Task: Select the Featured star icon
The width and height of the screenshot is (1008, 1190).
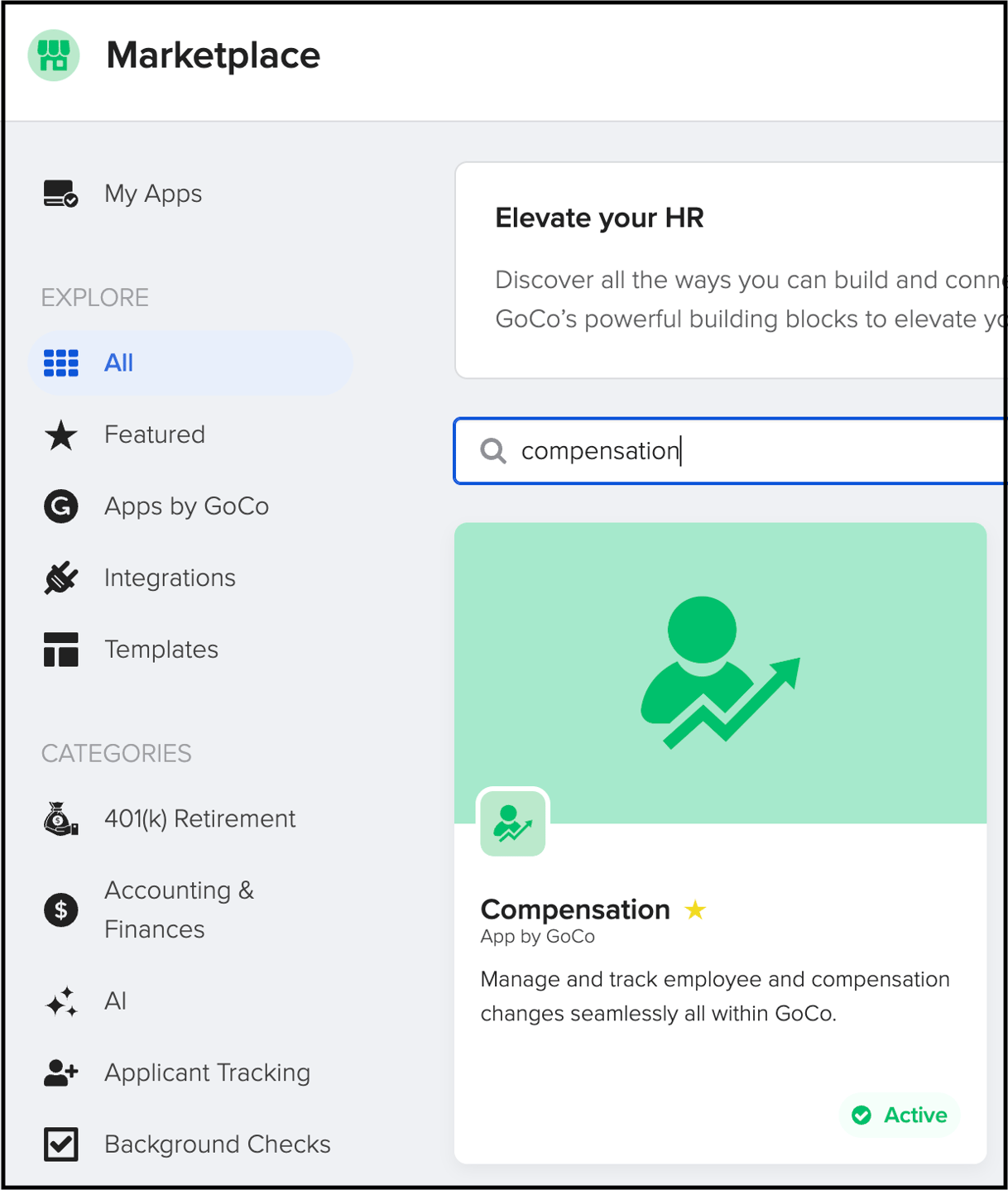Action: tap(60, 434)
